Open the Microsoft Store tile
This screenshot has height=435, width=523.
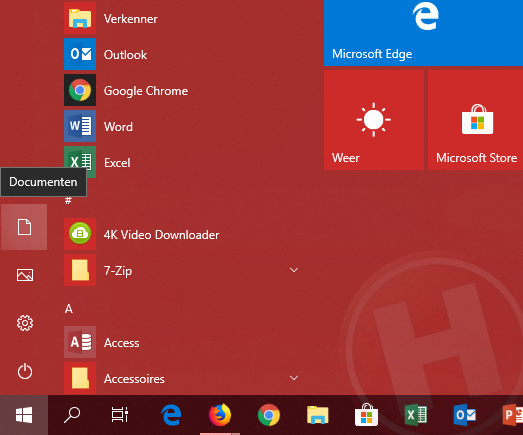[x=475, y=120]
